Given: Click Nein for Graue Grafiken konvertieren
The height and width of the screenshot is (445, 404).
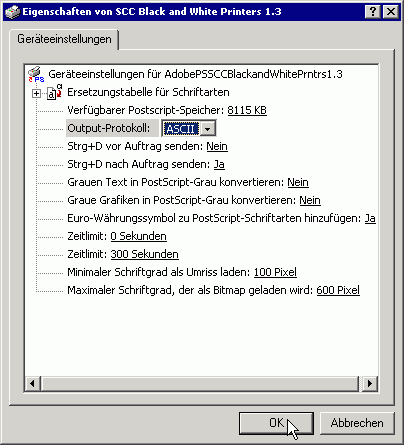Looking at the screenshot, I should [x=310, y=200].
